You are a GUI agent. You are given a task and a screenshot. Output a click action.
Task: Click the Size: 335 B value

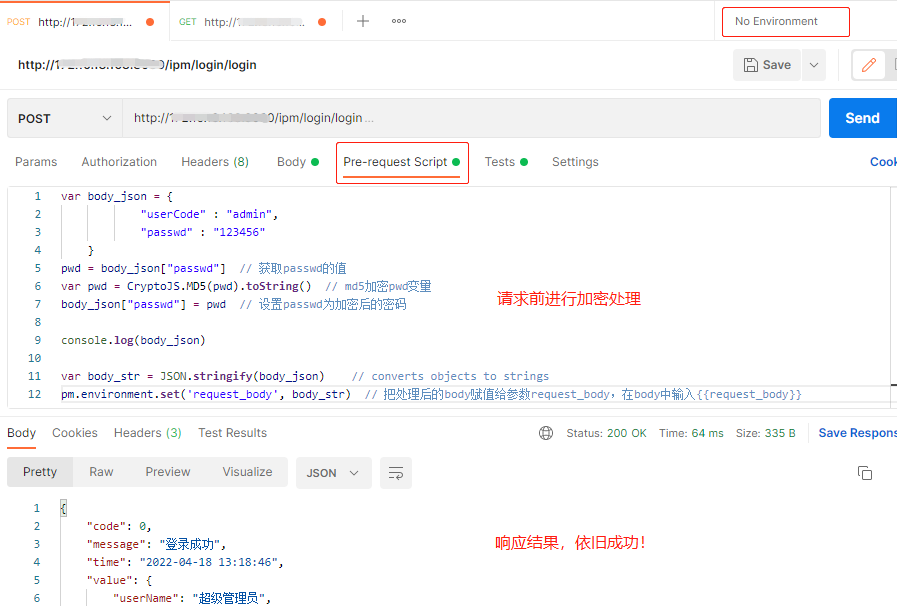[x=765, y=433]
